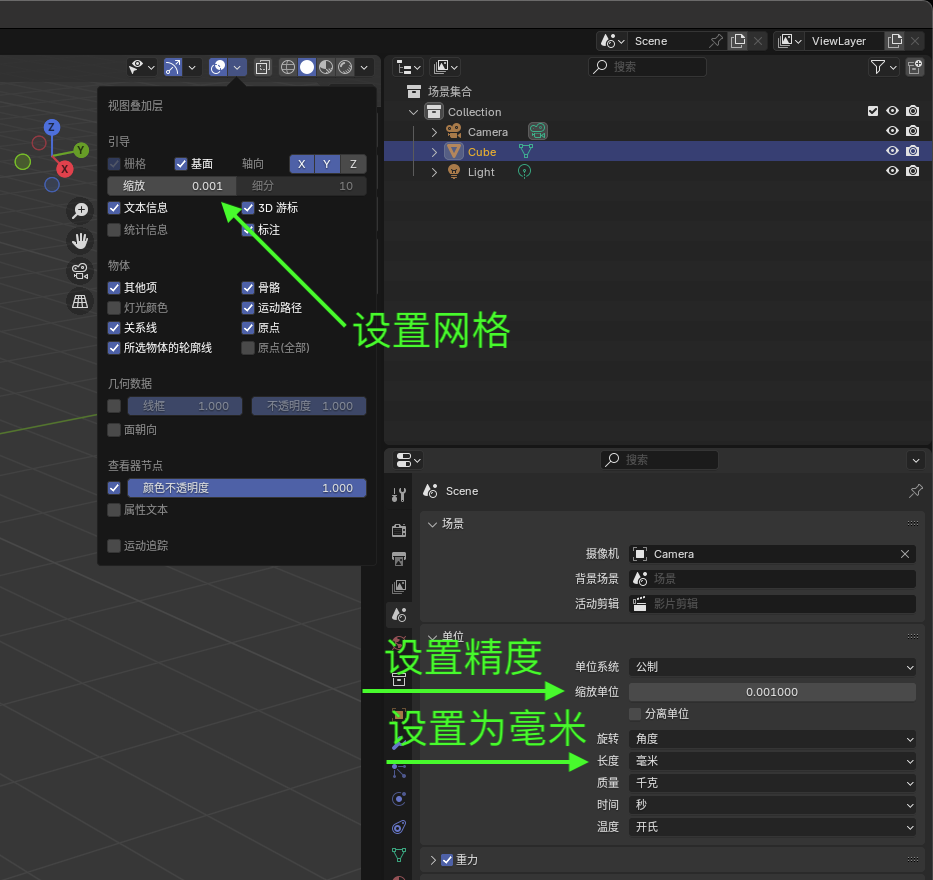Click the Camera object data icon

(x=538, y=131)
